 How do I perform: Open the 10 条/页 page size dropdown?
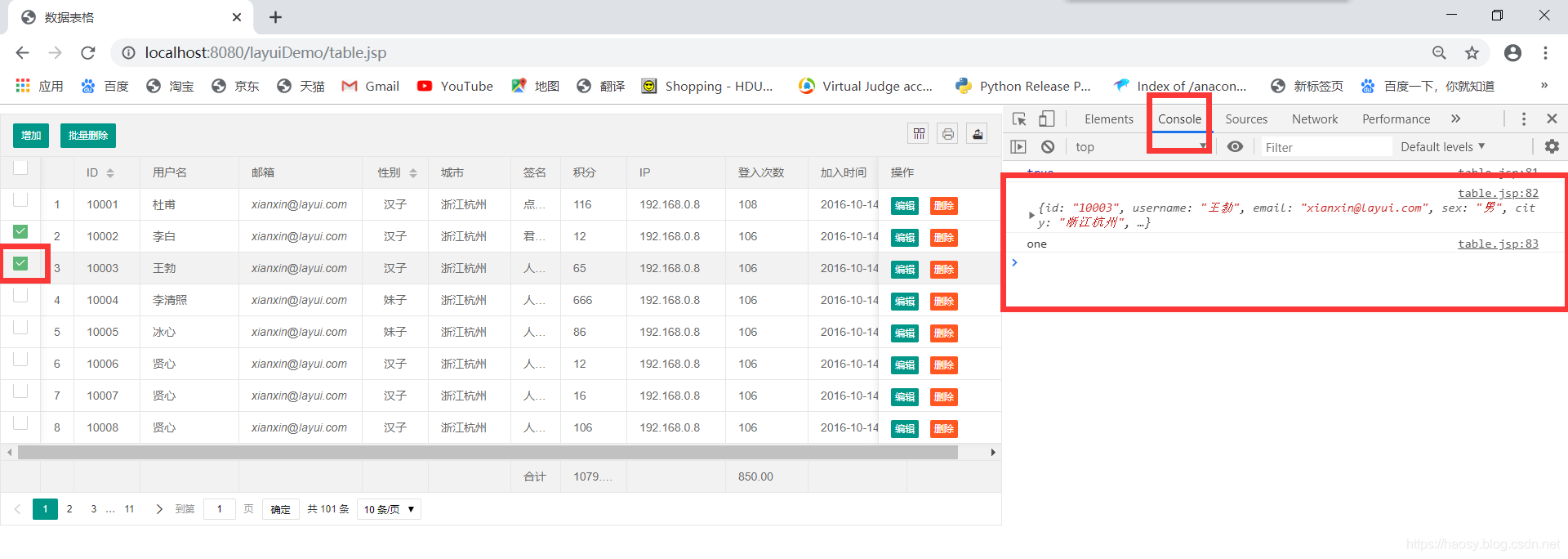click(x=389, y=509)
